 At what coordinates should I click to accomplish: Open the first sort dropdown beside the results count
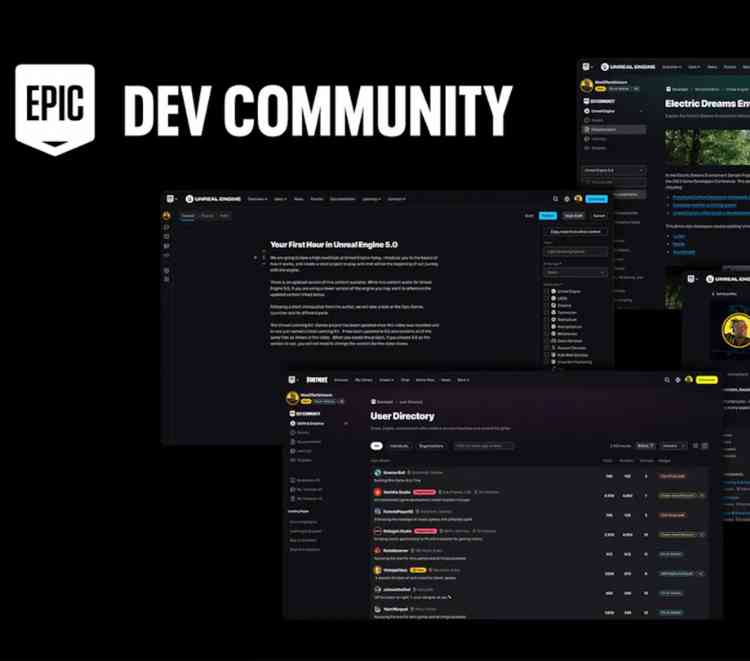(646, 446)
